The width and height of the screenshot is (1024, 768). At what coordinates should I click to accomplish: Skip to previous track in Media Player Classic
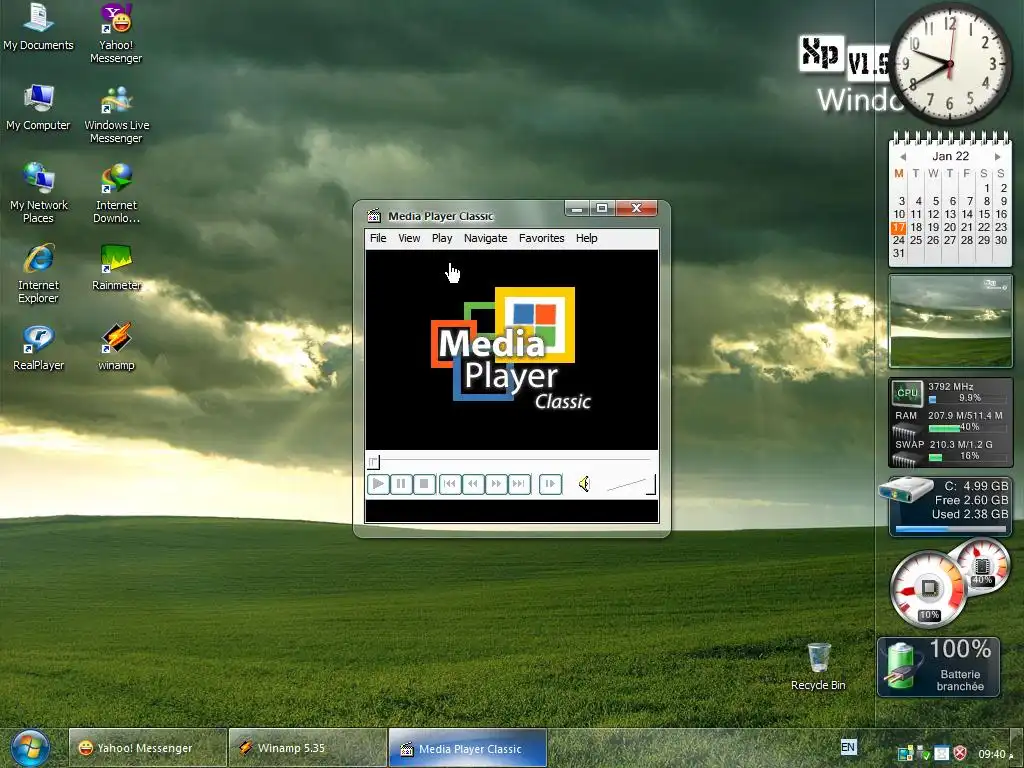pyautogui.click(x=450, y=484)
